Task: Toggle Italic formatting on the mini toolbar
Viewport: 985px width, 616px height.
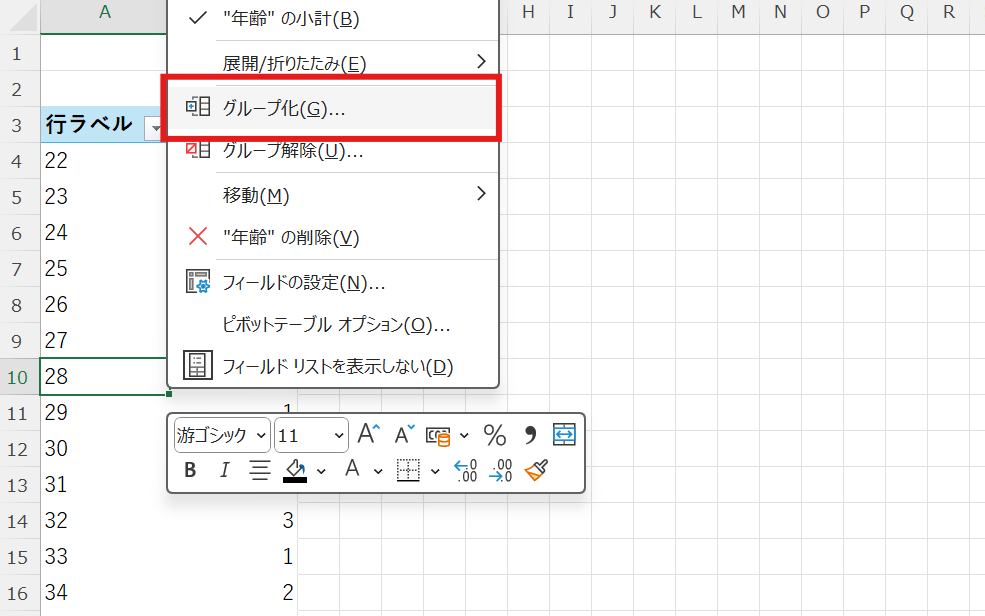Action: pos(224,468)
